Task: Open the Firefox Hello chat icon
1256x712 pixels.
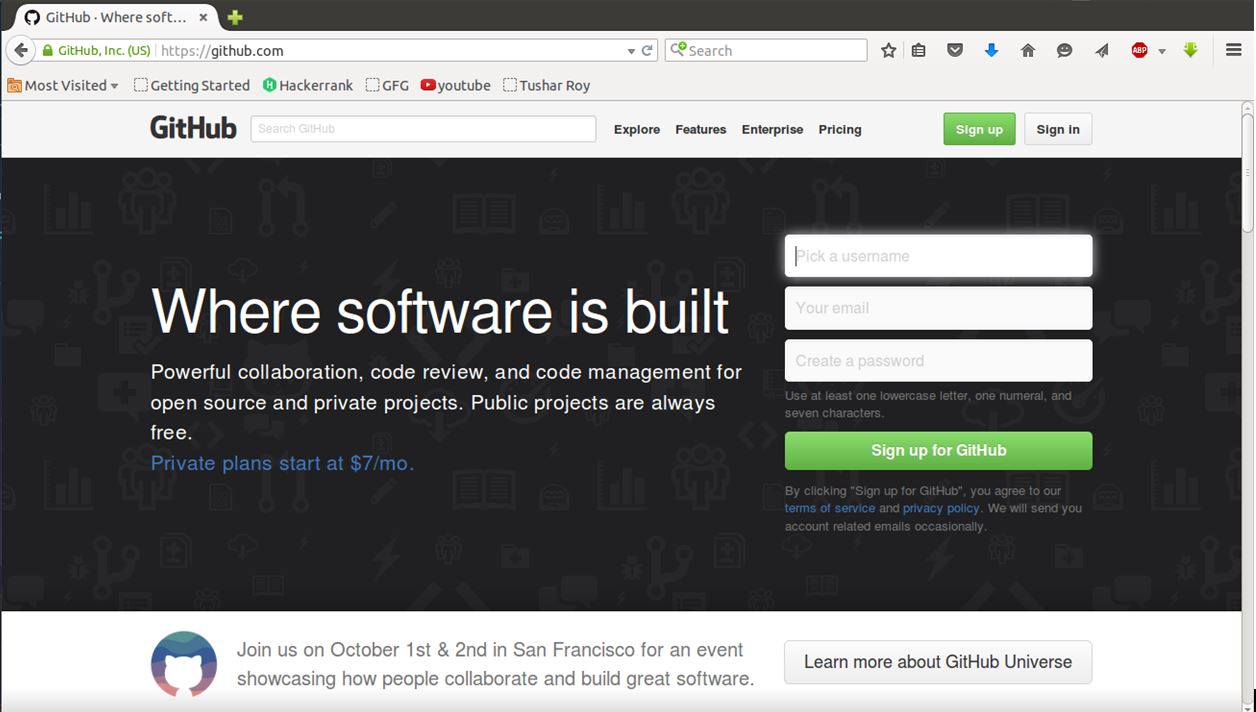Action: [1064, 50]
